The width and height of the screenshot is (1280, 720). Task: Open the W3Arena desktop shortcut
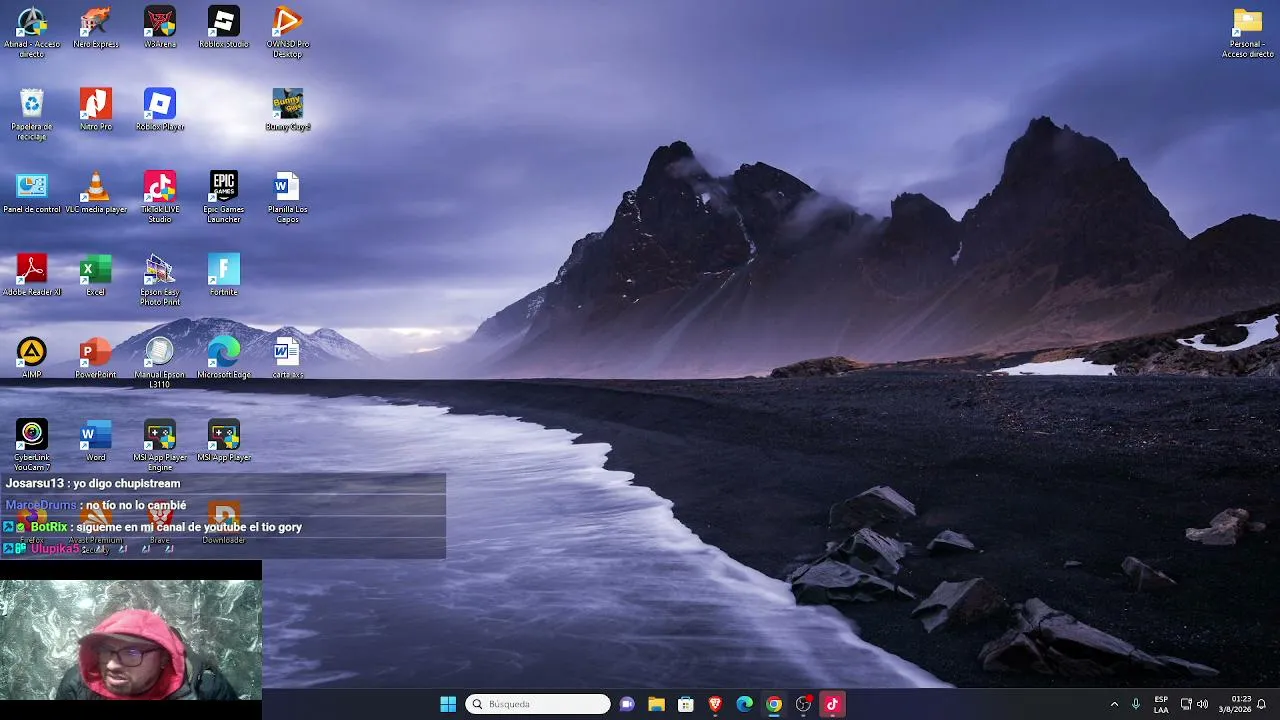click(x=160, y=27)
